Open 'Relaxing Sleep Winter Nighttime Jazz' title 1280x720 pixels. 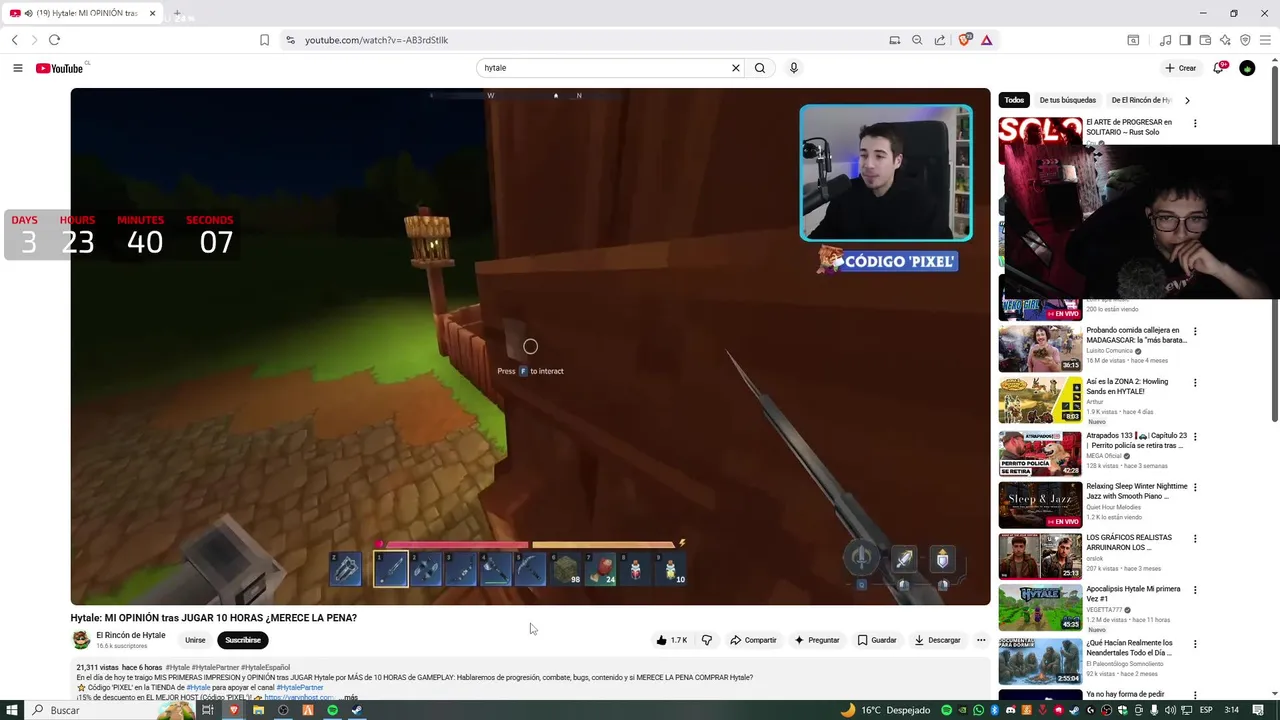[1137, 491]
